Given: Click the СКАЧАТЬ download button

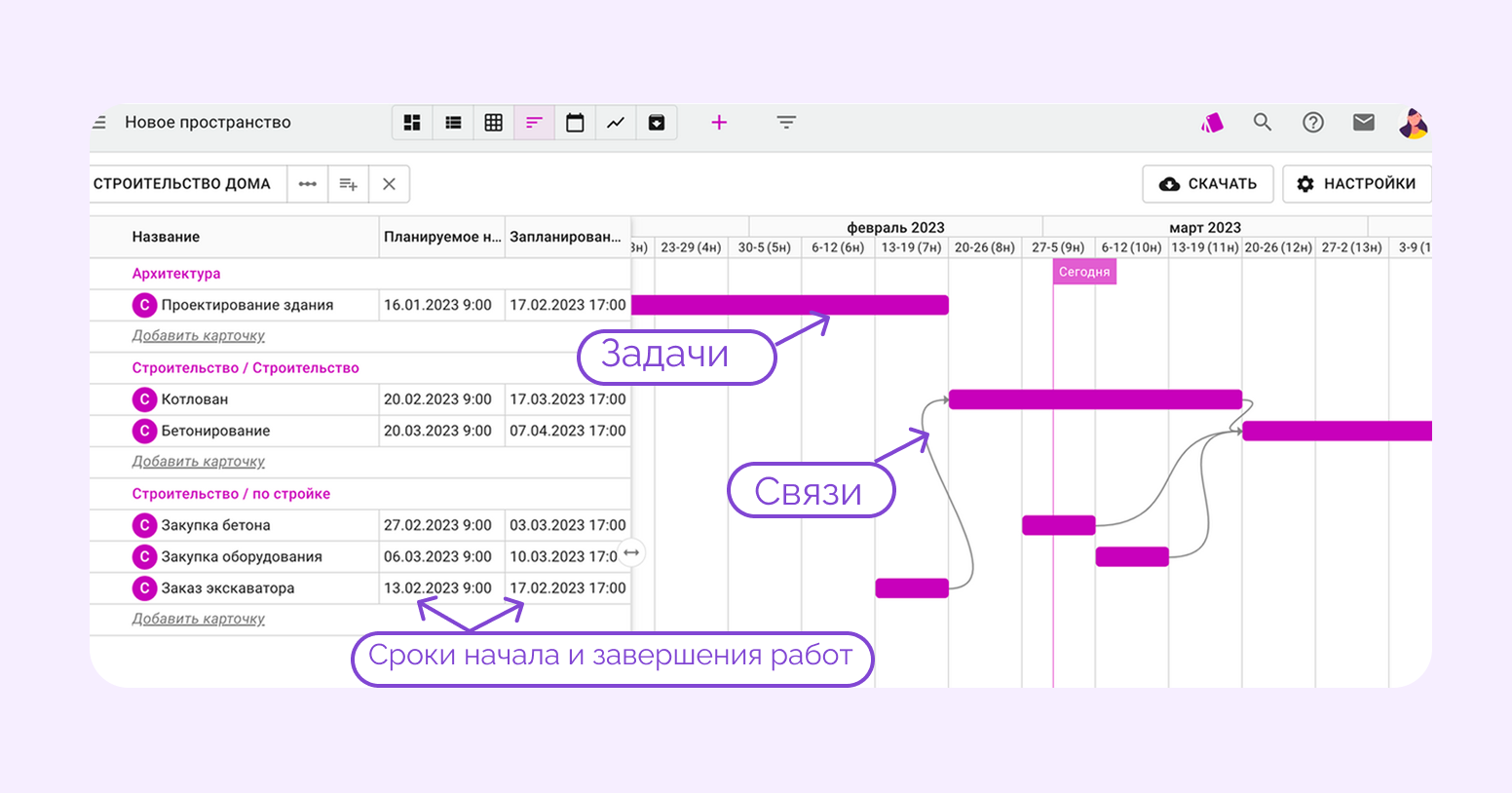Looking at the screenshot, I should (1208, 184).
